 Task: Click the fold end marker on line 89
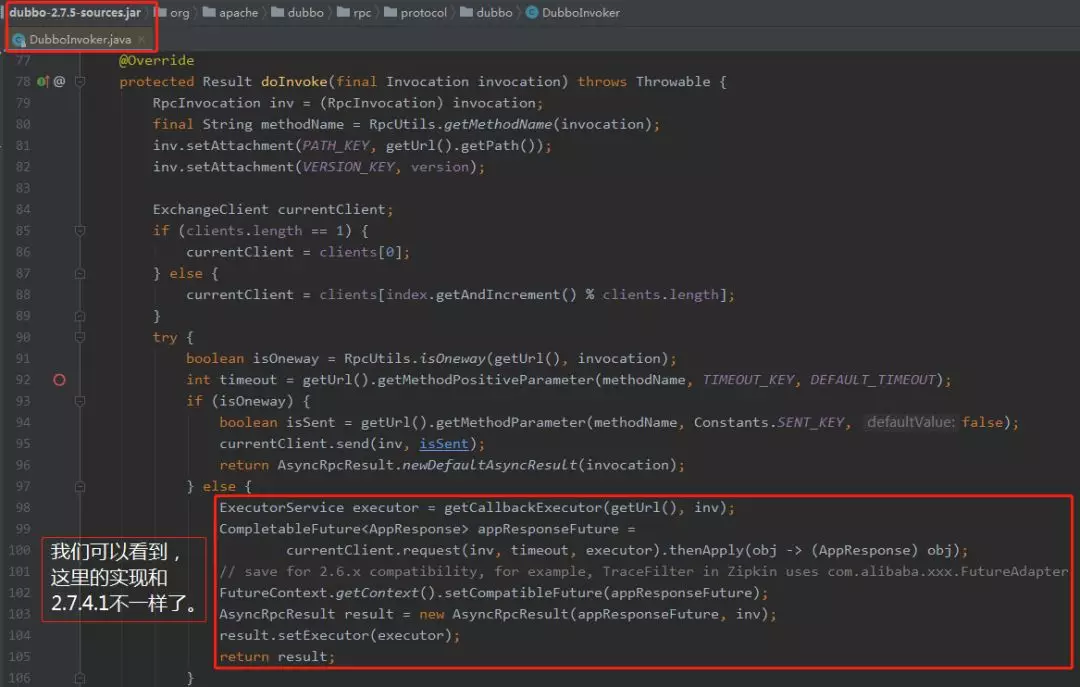pos(80,316)
